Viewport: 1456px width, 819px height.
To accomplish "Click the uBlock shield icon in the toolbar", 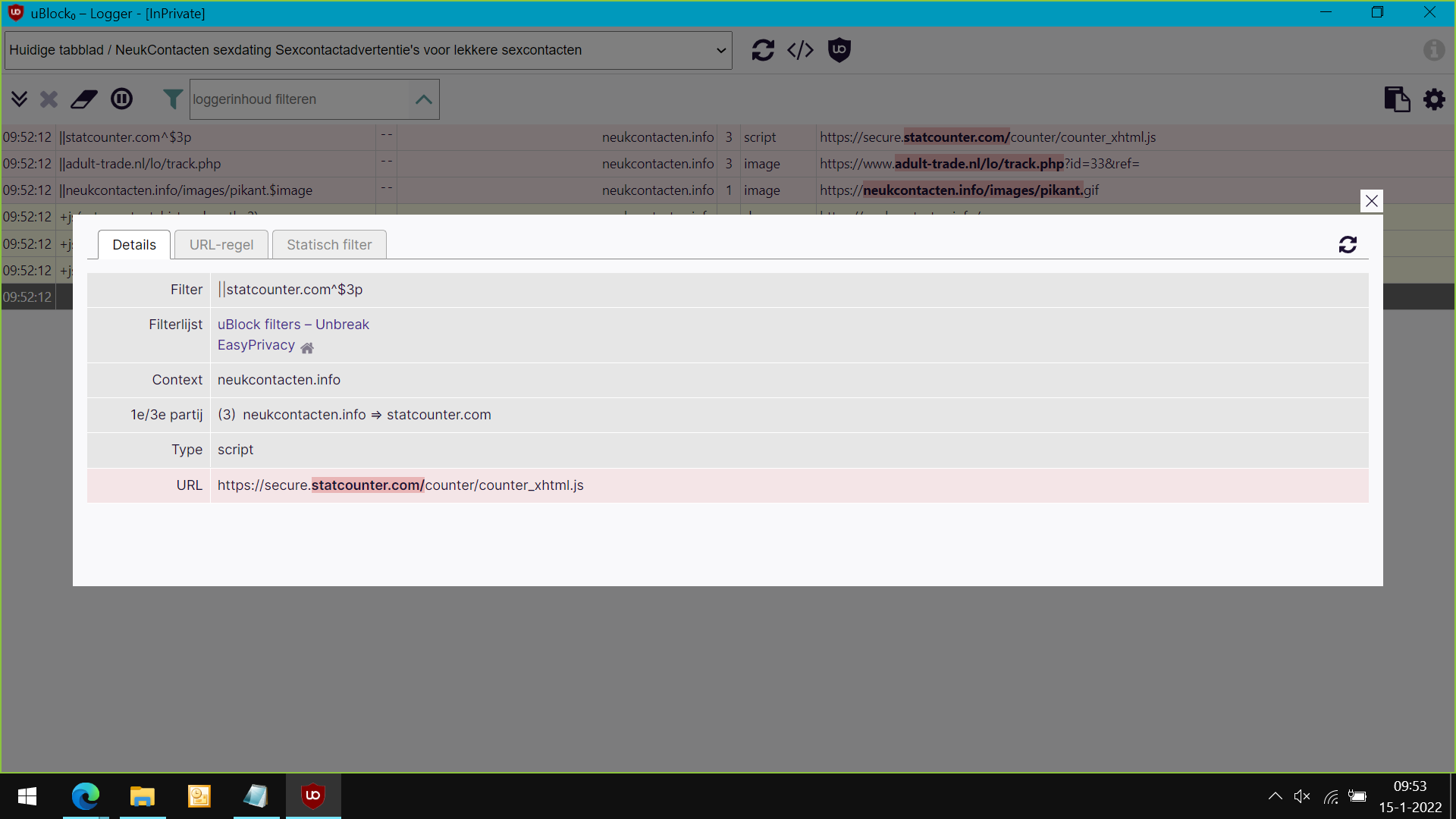I will [x=839, y=50].
